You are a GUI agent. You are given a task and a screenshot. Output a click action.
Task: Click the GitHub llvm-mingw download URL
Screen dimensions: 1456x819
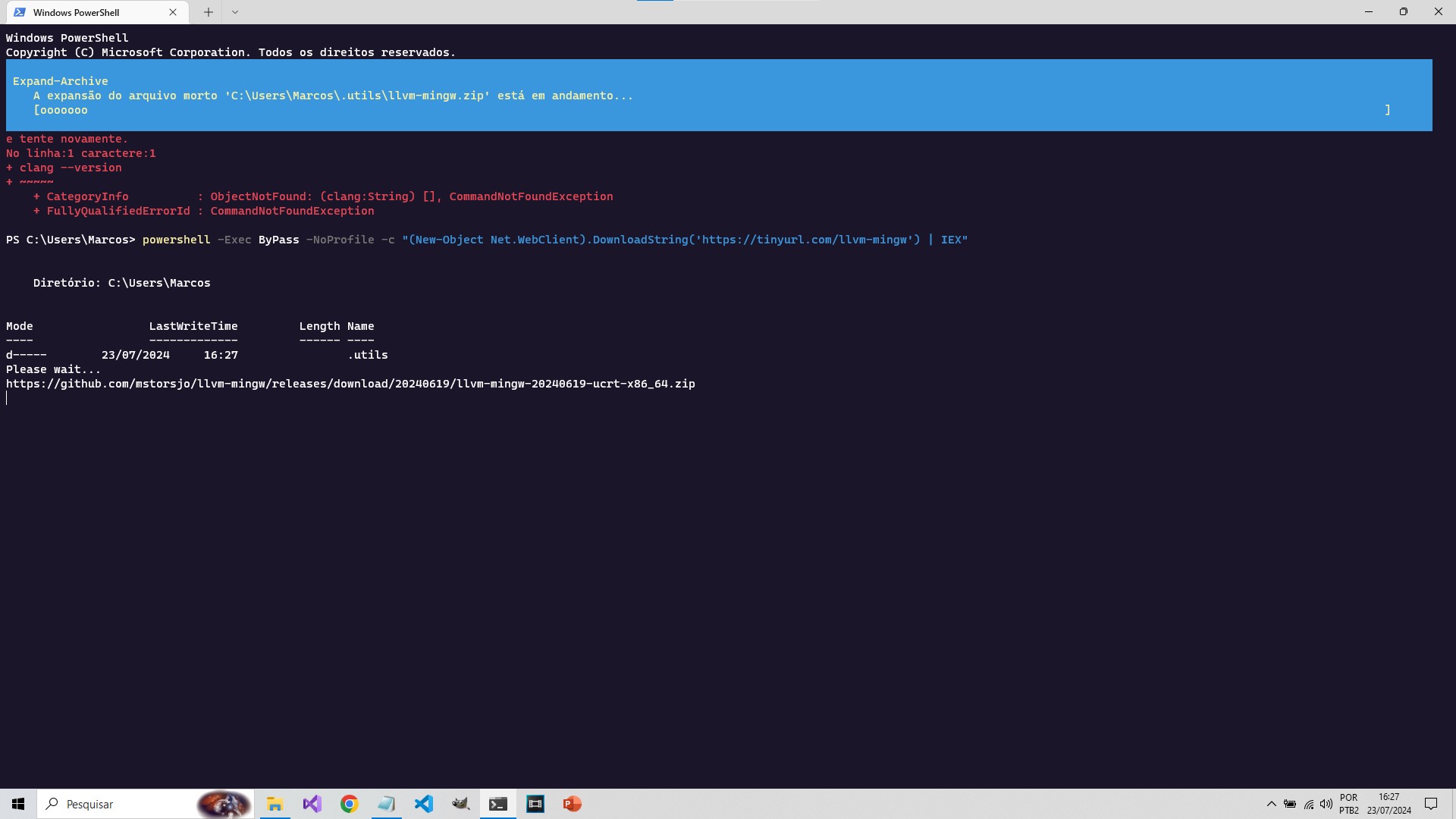350,384
